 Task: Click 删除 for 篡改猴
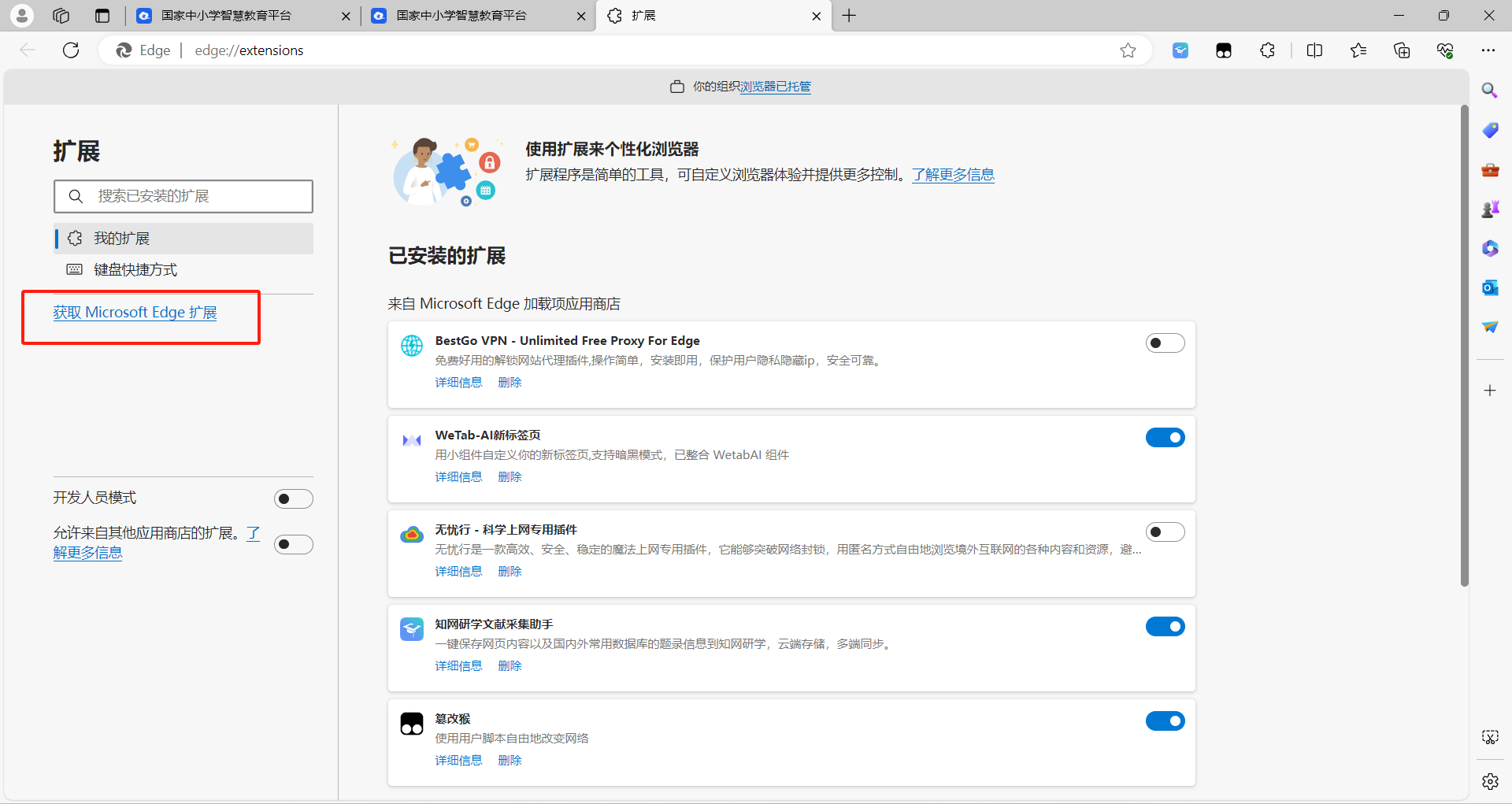[x=510, y=761]
